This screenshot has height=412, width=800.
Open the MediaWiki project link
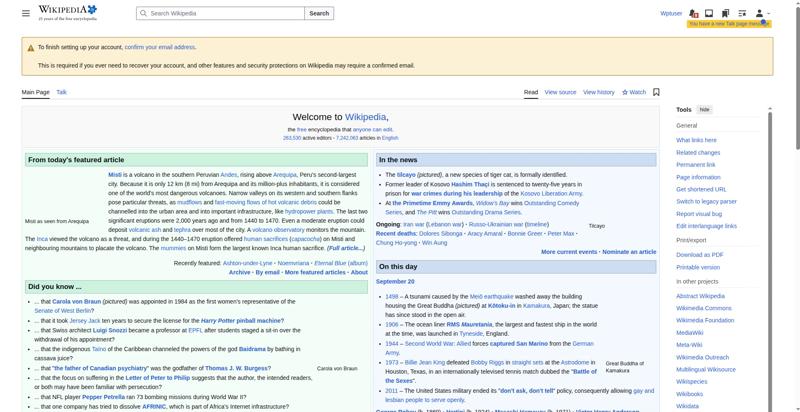(689, 332)
